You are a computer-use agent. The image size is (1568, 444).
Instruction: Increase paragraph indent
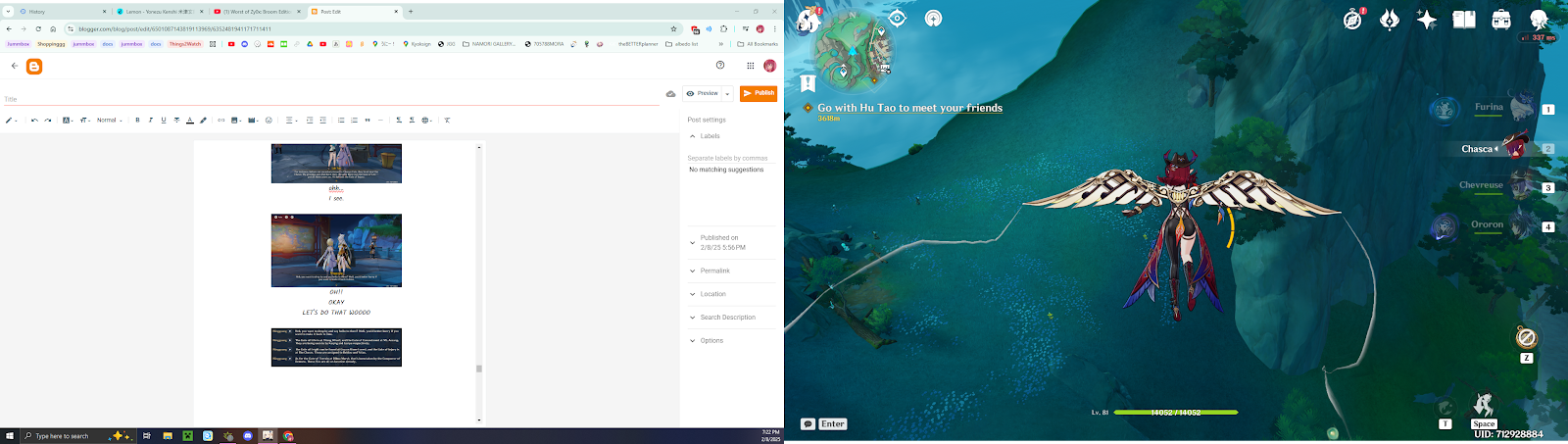pyautogui.click(x=310, y=121)
